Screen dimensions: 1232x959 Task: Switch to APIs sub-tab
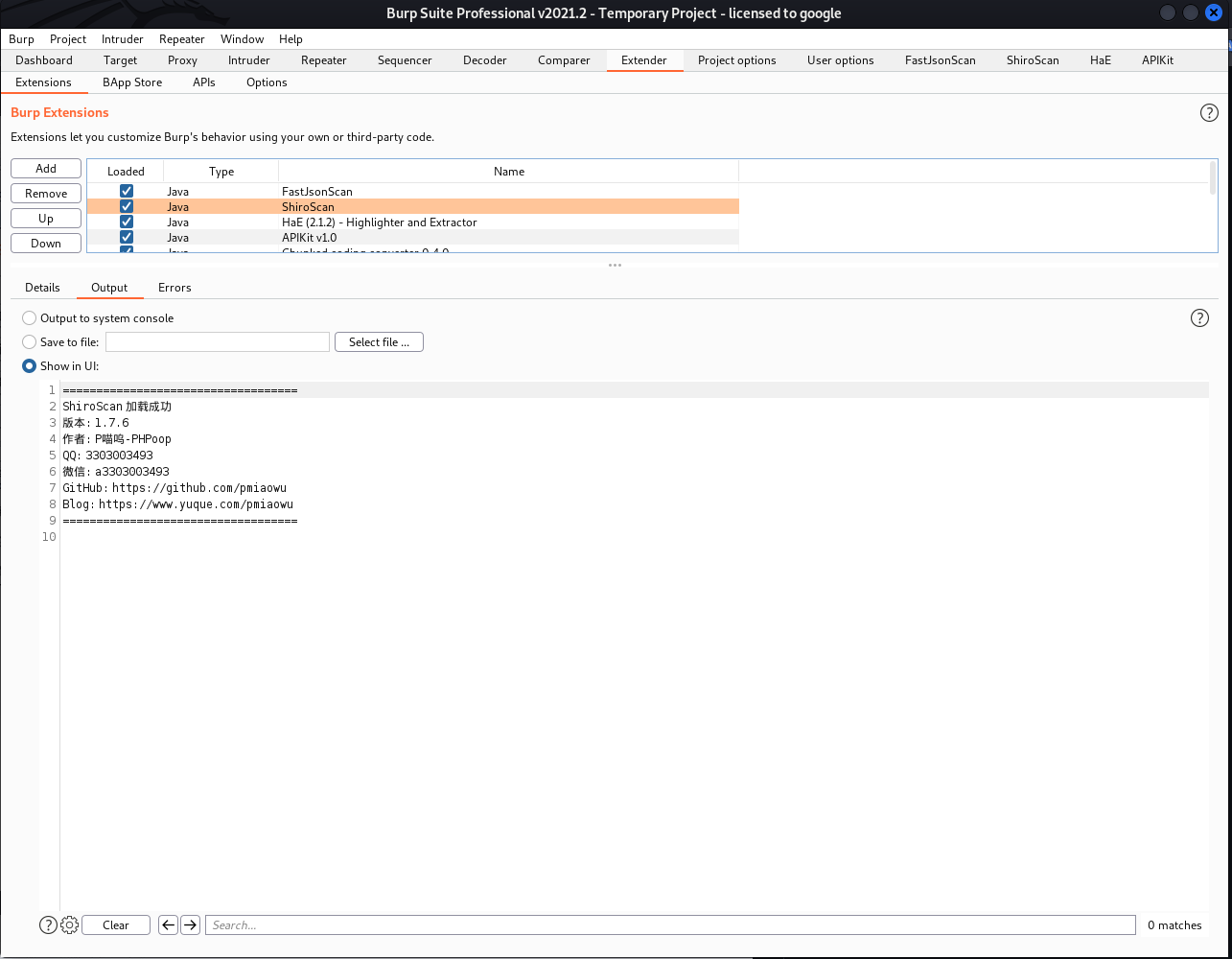pyautogui.click(x=204, y=82)
